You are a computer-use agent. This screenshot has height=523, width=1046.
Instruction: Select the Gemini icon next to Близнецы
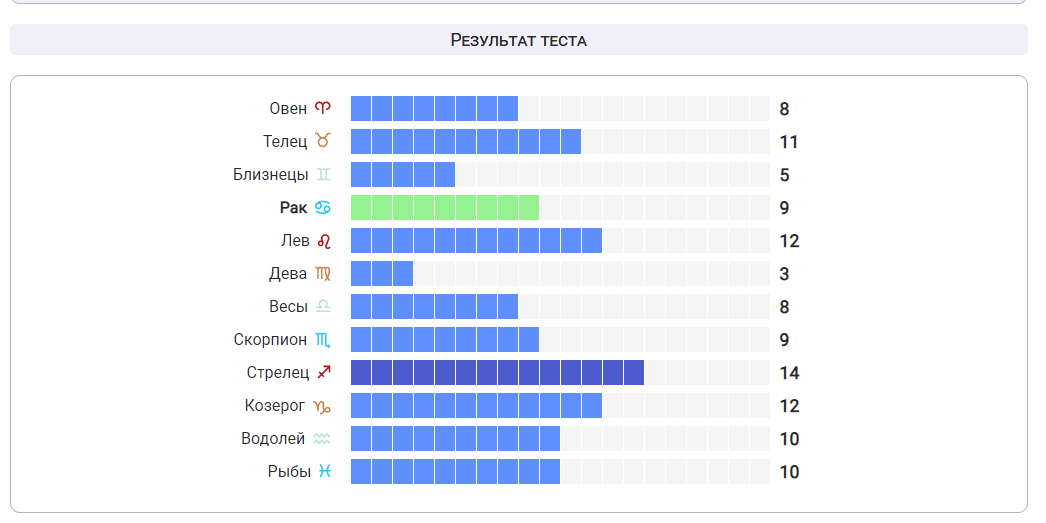[322, 174]
